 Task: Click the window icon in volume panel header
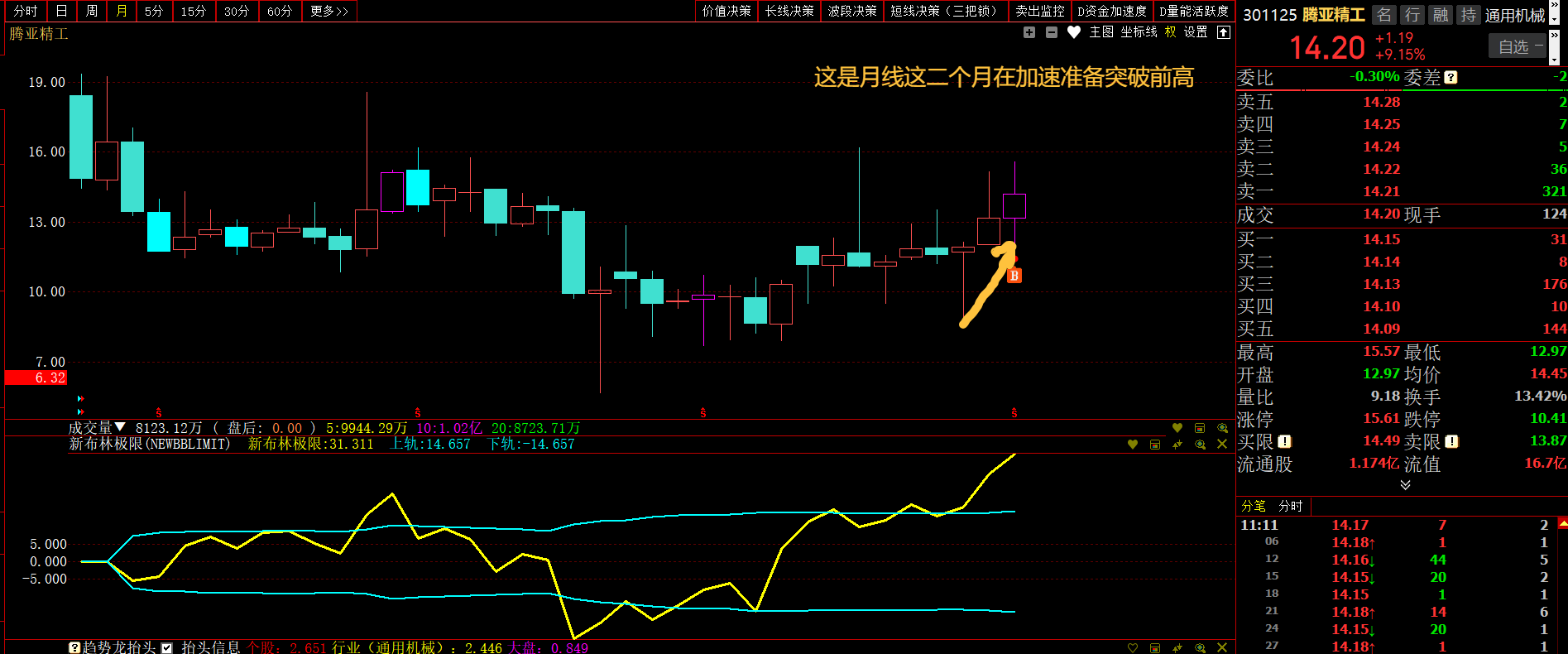point(1200,428)
